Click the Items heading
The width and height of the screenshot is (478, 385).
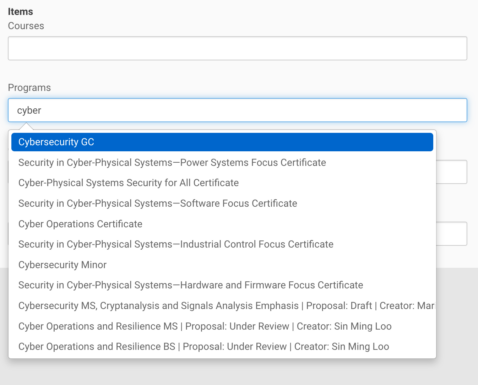20,12
